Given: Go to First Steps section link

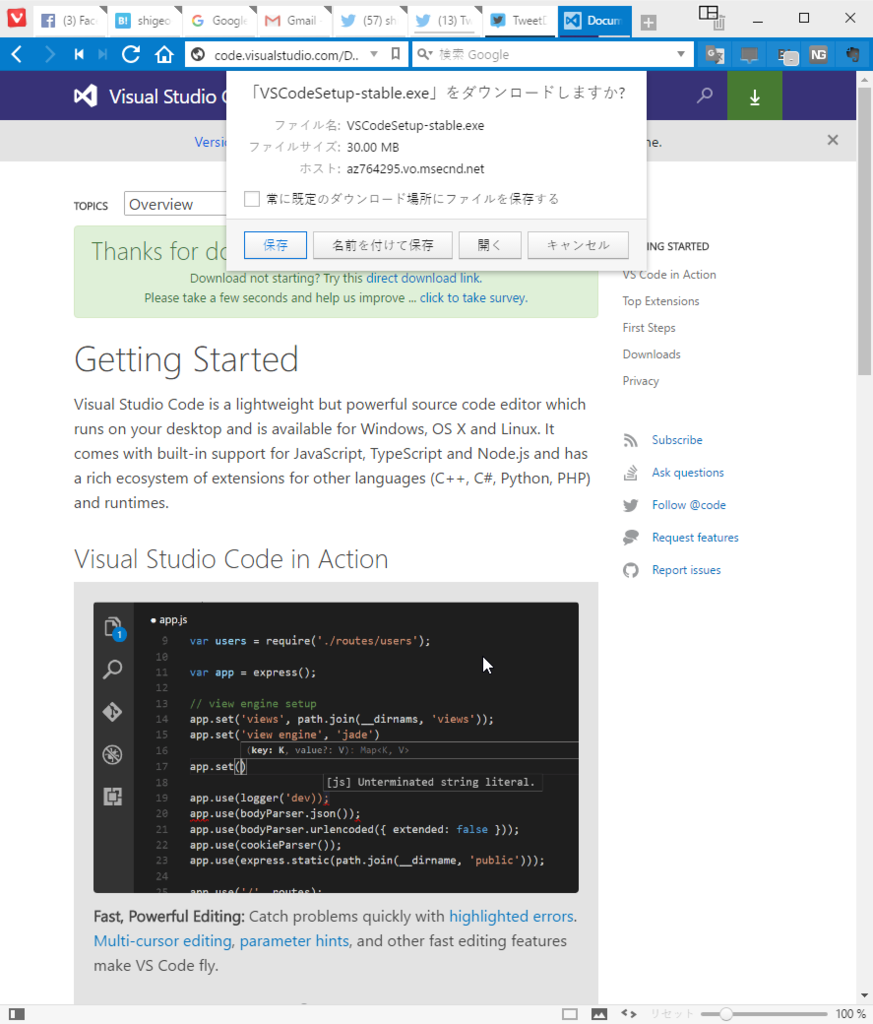Looking at the screenshot, I should (649, 328).
